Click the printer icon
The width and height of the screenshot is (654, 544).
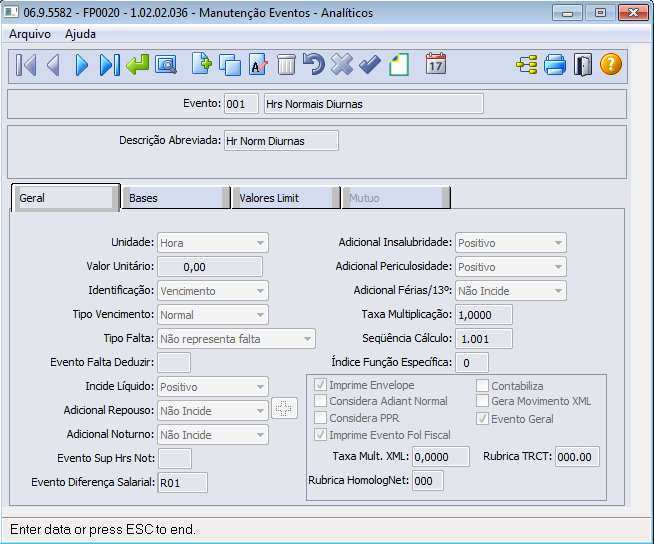coord(555,65)
